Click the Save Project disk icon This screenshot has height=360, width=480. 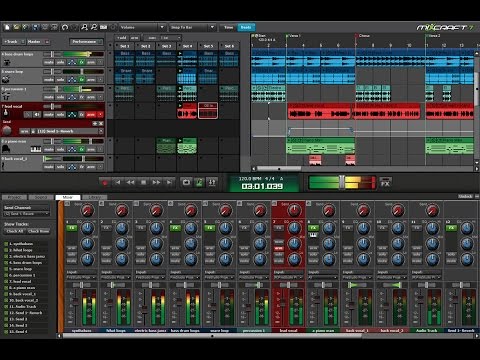(35, 27)
